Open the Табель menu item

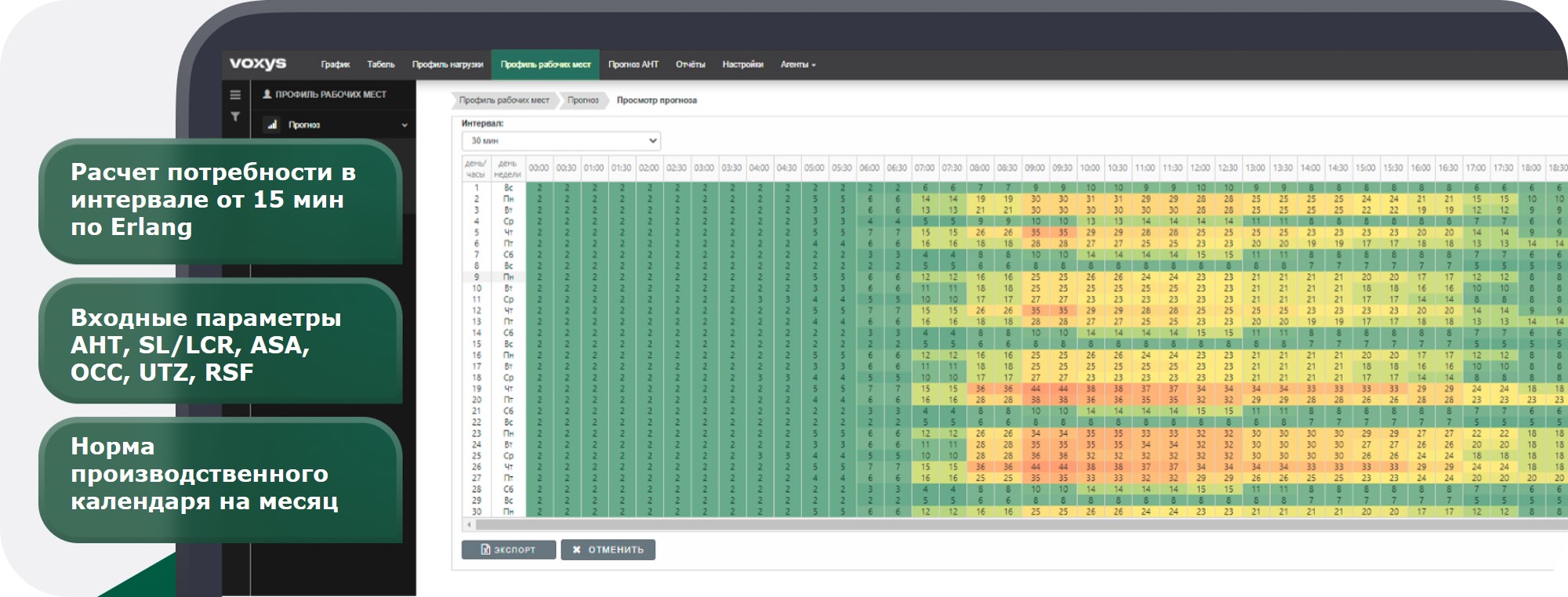coord(381,64)
